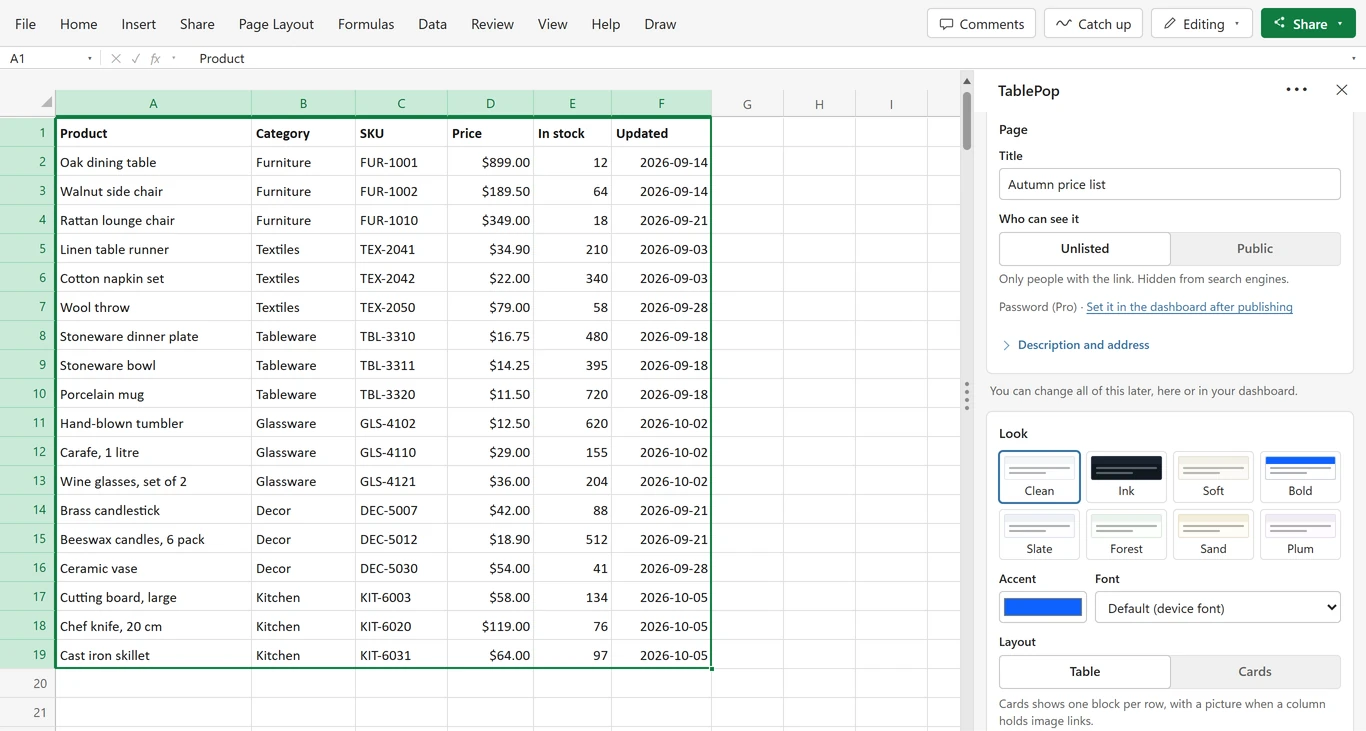
Task: Open the Font dropdown in TablePop
Action: click(1218, 608)
